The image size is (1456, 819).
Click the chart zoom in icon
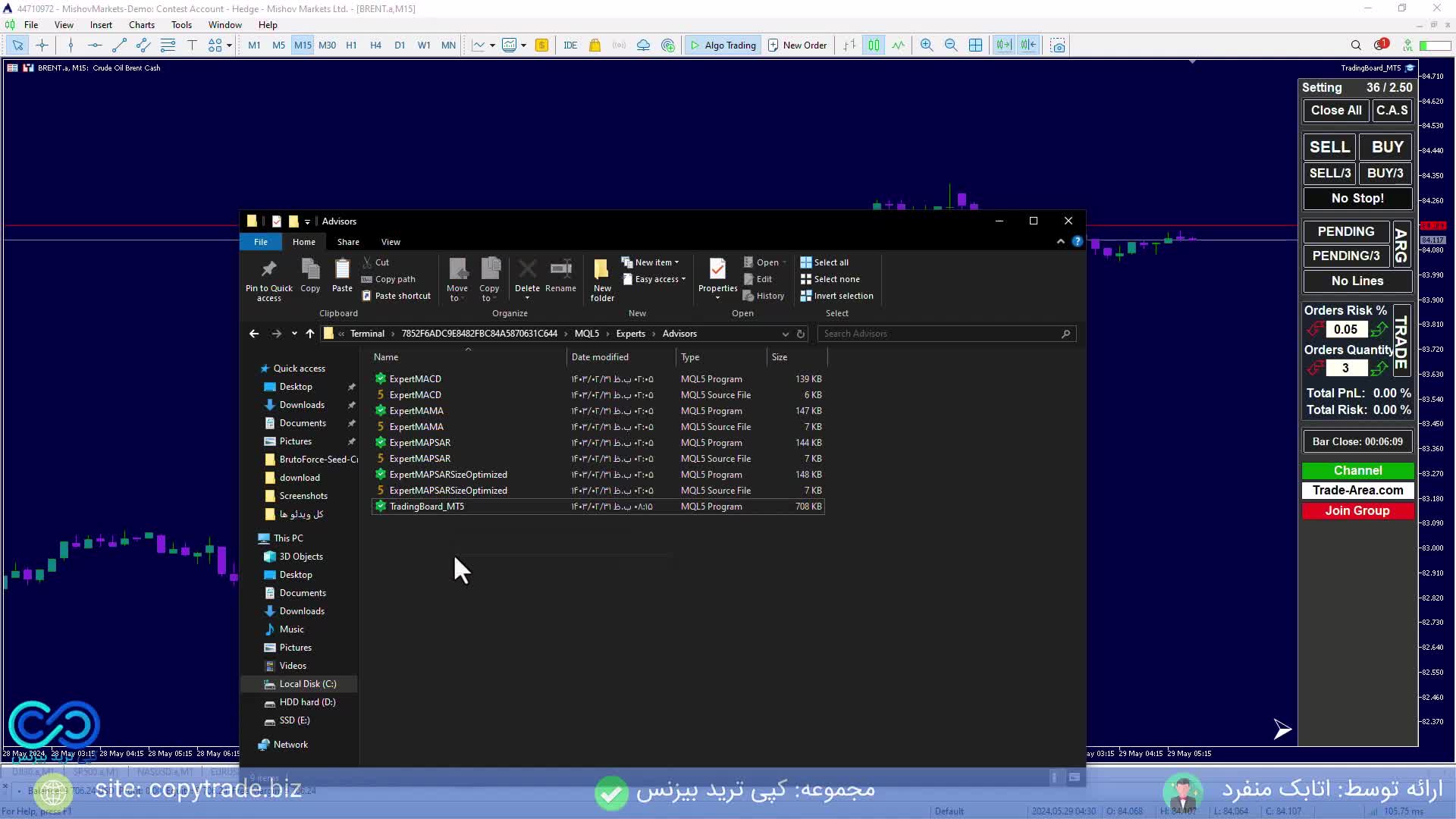tap(927, 45)
